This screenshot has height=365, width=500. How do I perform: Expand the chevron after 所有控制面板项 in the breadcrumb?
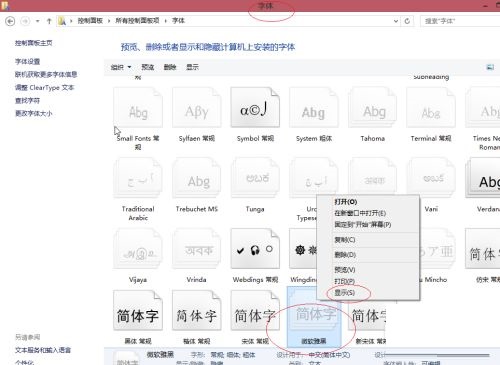[x=166, y=21]
